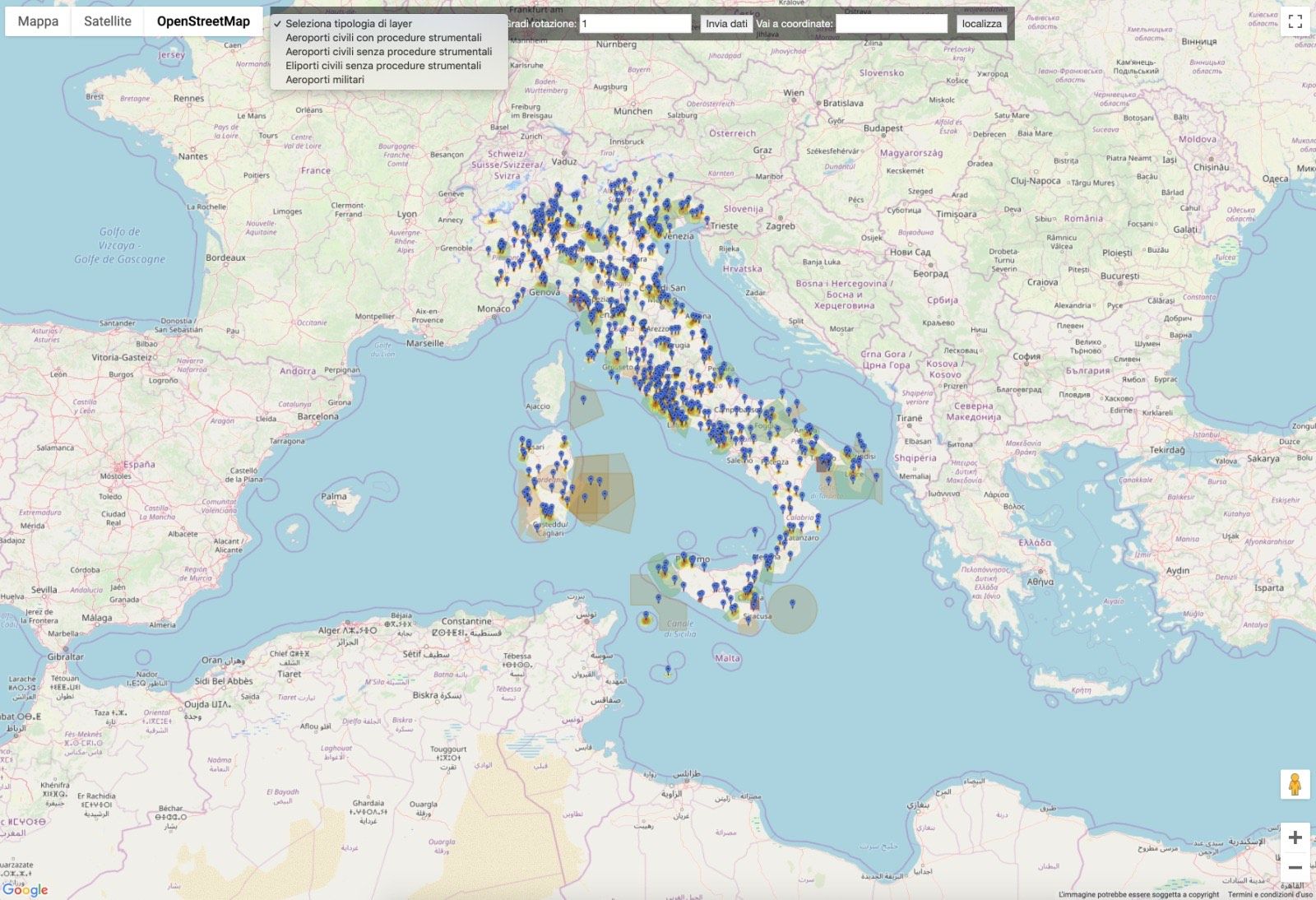Click the 'Bordeaux' city label

tap(225, 257)
